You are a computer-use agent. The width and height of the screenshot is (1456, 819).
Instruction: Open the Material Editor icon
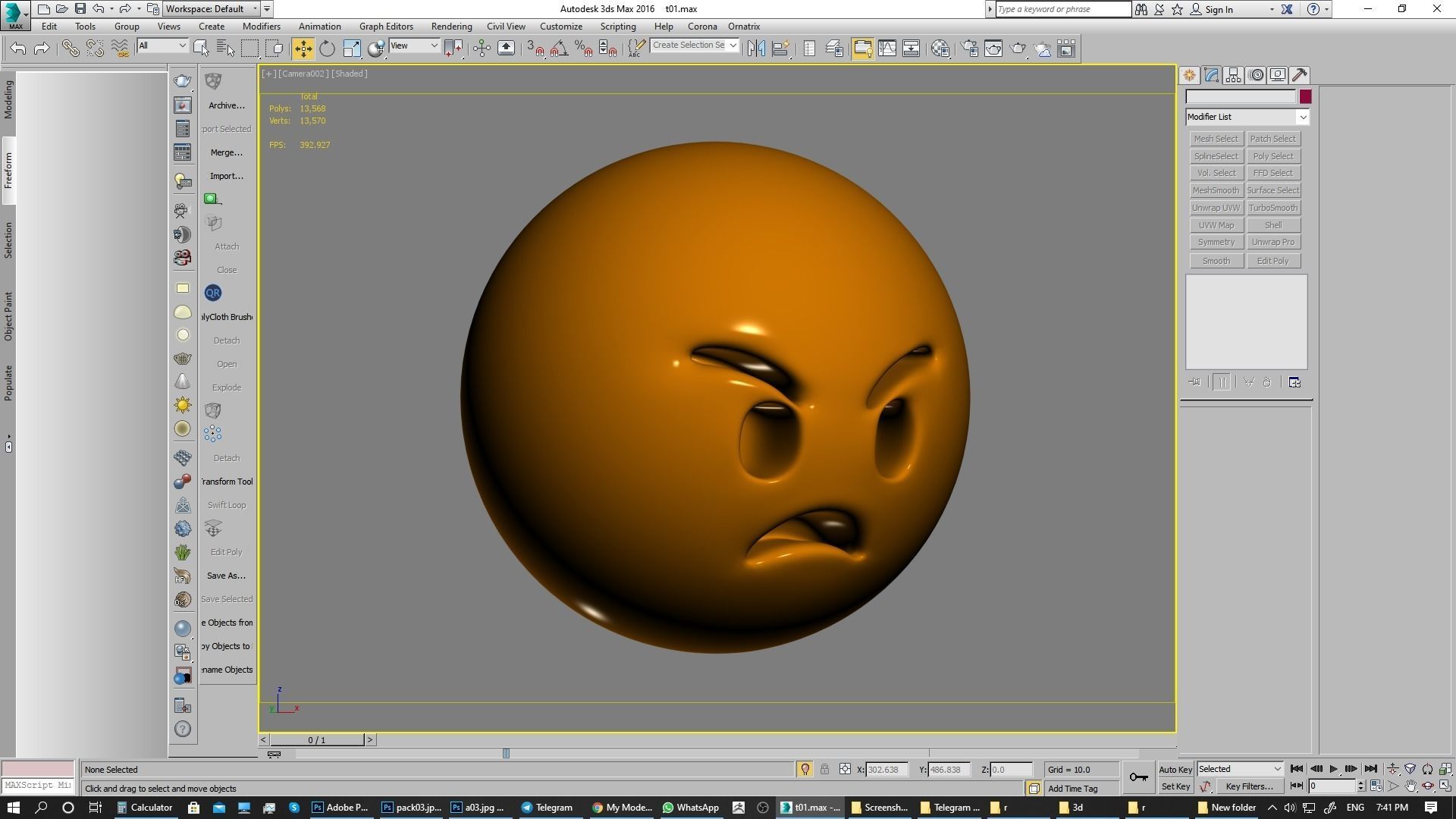(940, 49)
